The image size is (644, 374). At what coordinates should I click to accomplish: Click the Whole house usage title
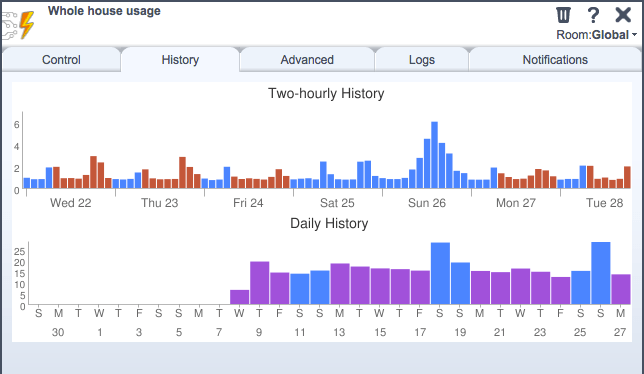(x=104, y=11)
